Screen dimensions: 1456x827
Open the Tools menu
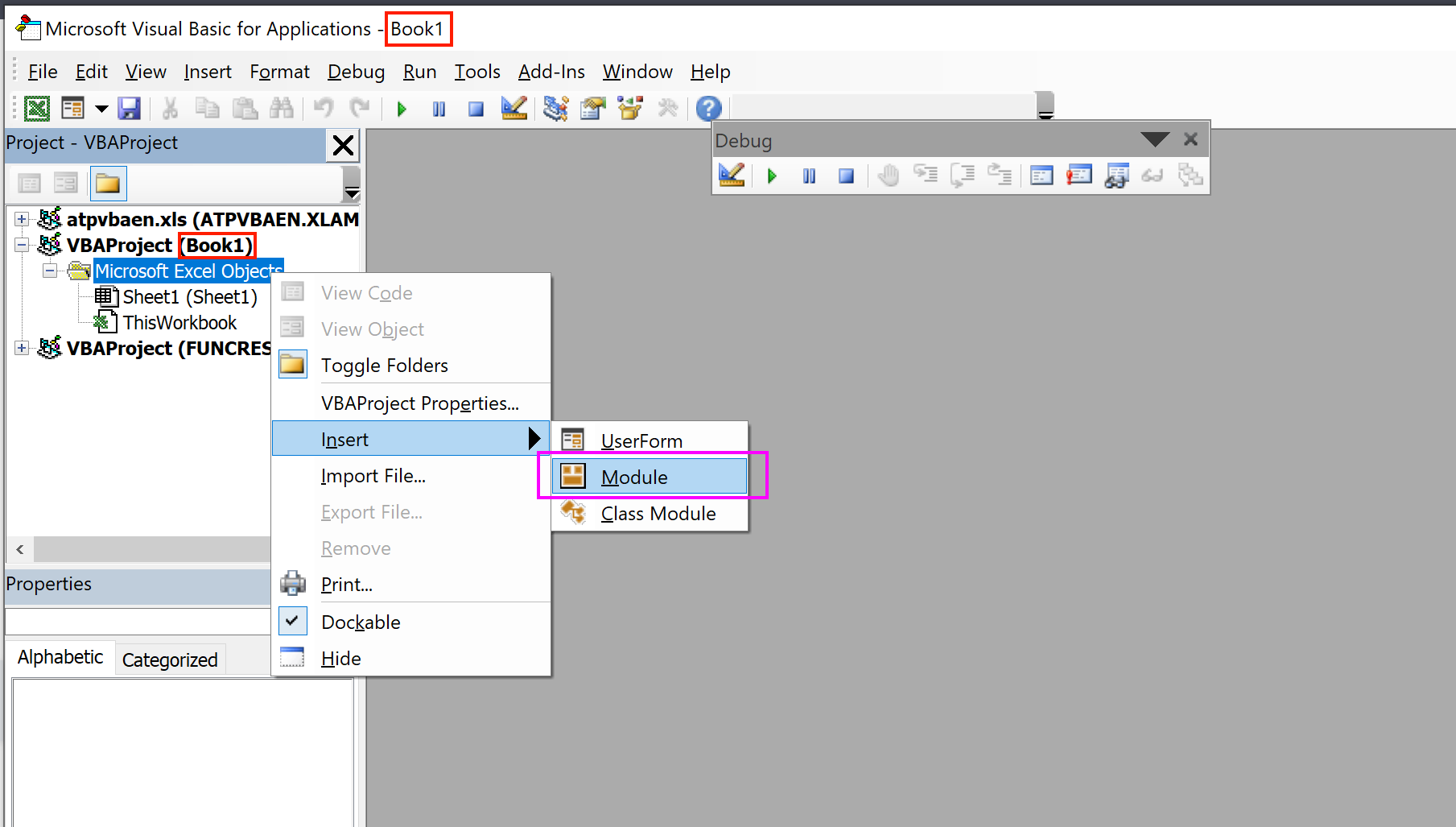(x=477, y=72)
